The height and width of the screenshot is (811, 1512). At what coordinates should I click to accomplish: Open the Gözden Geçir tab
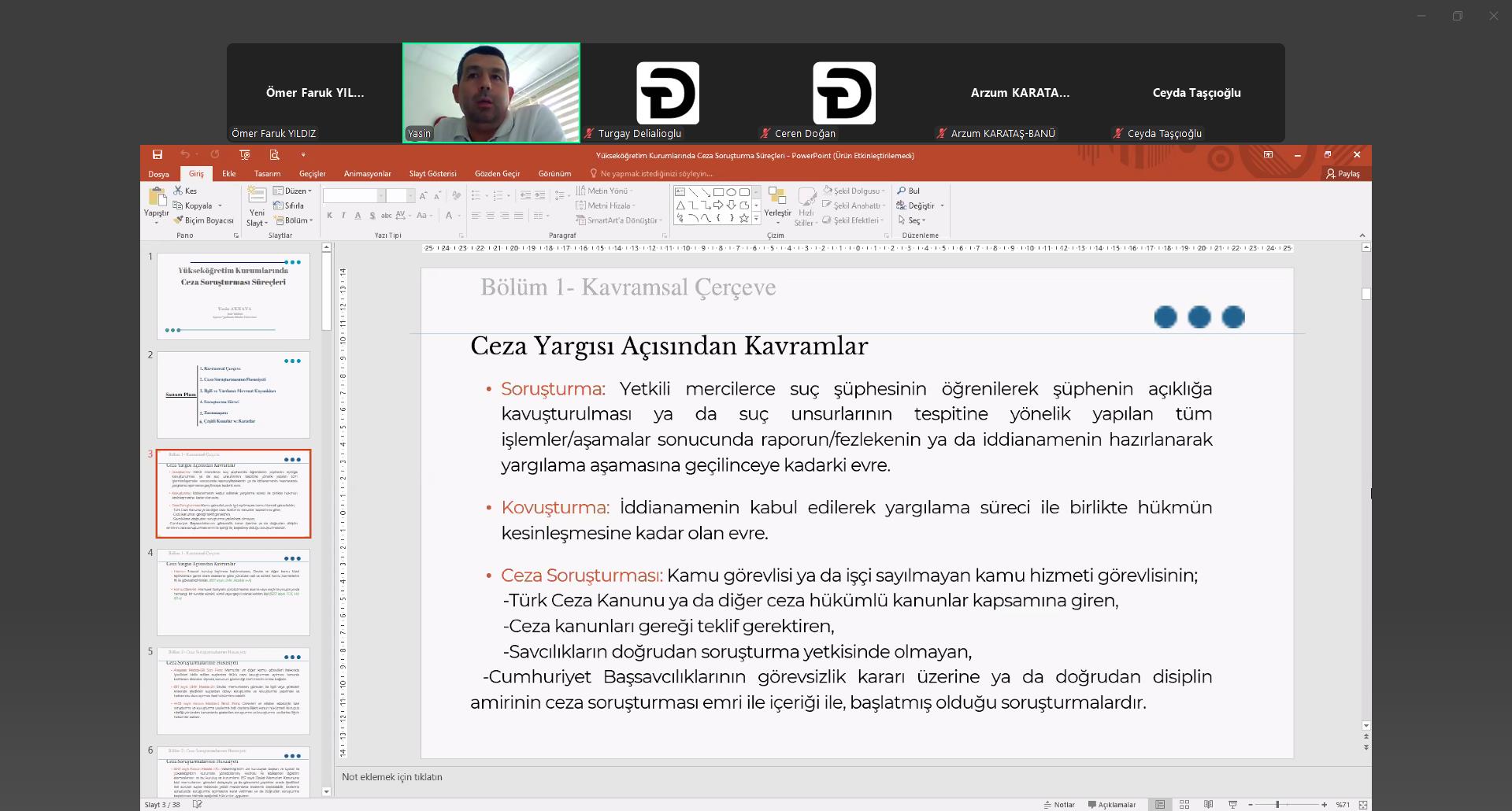click(x=498, y=173)
